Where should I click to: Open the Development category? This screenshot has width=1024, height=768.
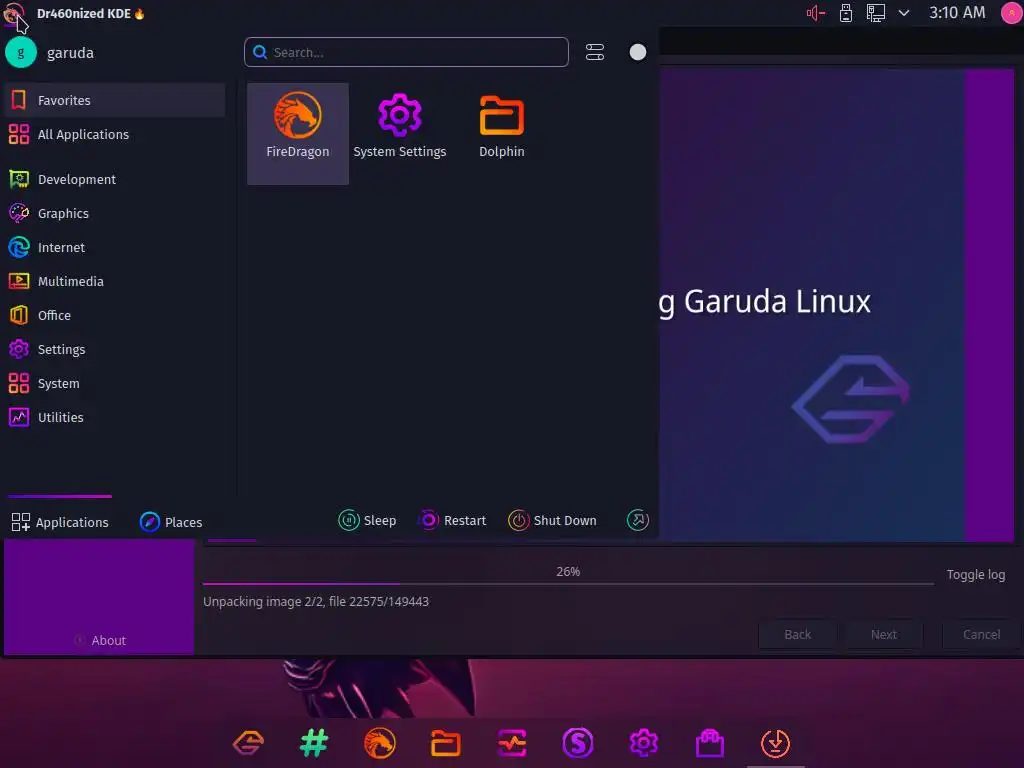click(115, 179)
